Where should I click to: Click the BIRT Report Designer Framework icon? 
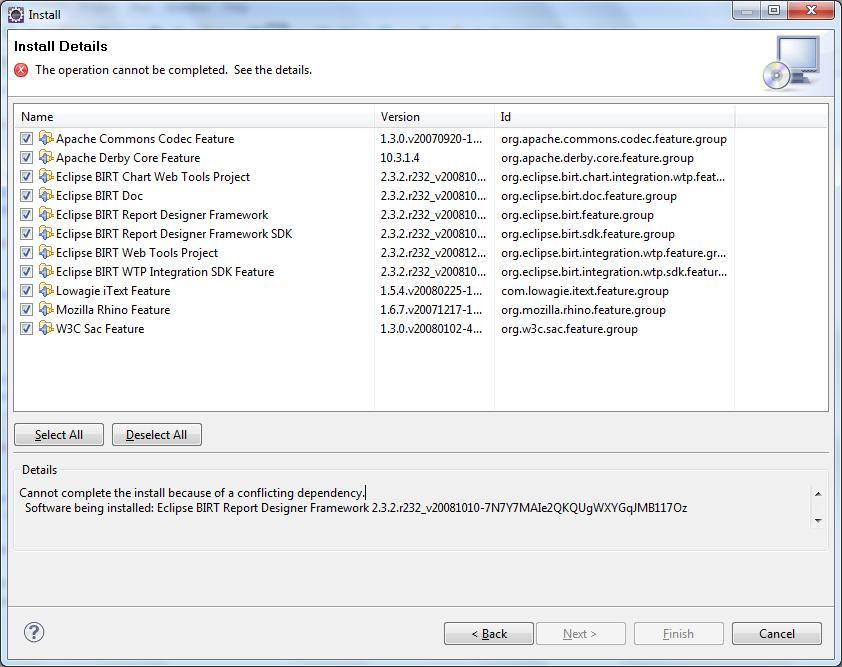47,215
